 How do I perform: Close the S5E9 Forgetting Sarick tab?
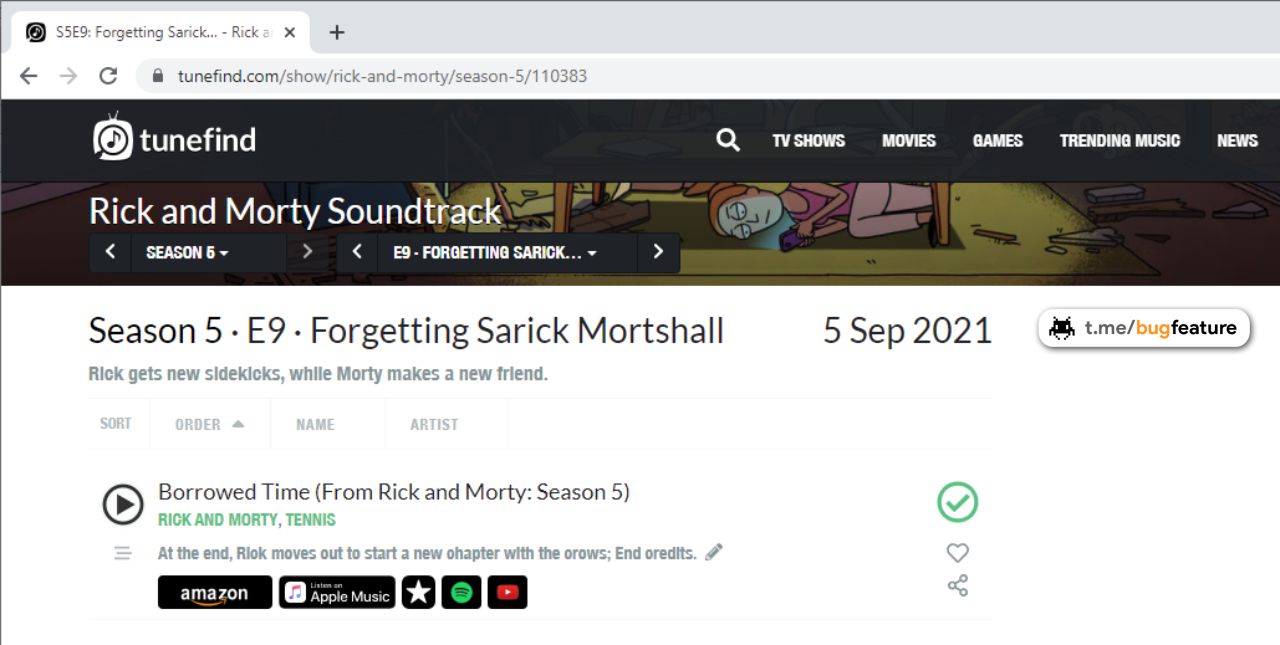coord(290,32)
